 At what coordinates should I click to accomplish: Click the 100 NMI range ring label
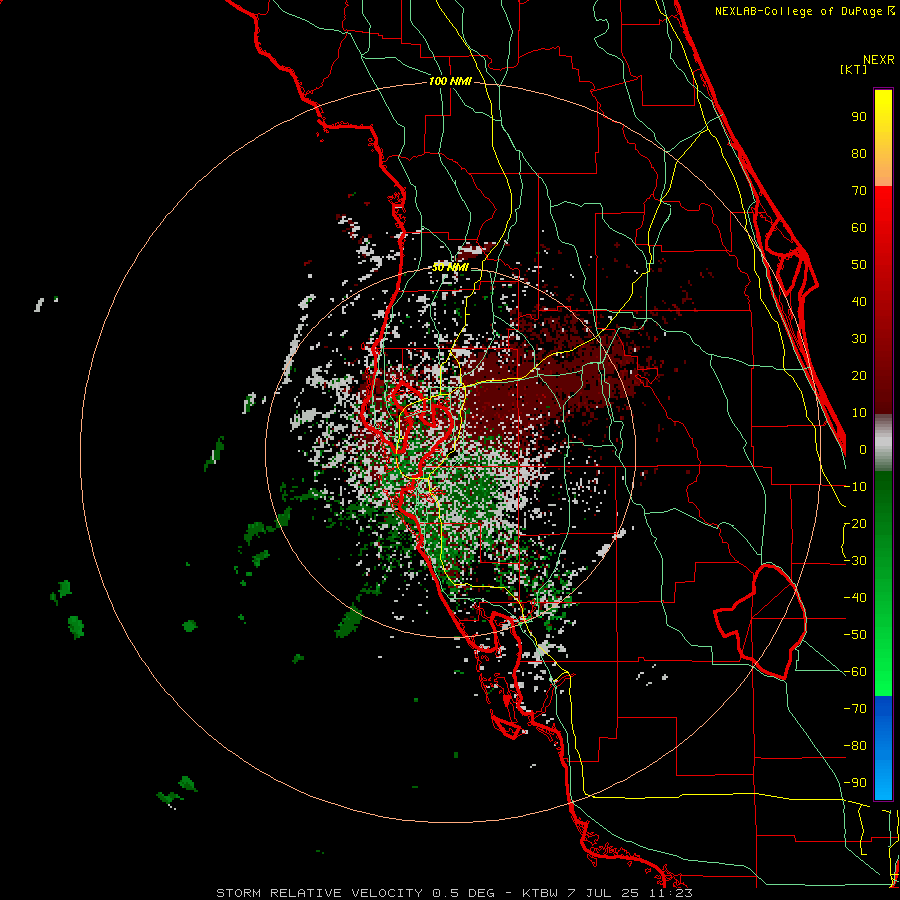click(450, 82)
